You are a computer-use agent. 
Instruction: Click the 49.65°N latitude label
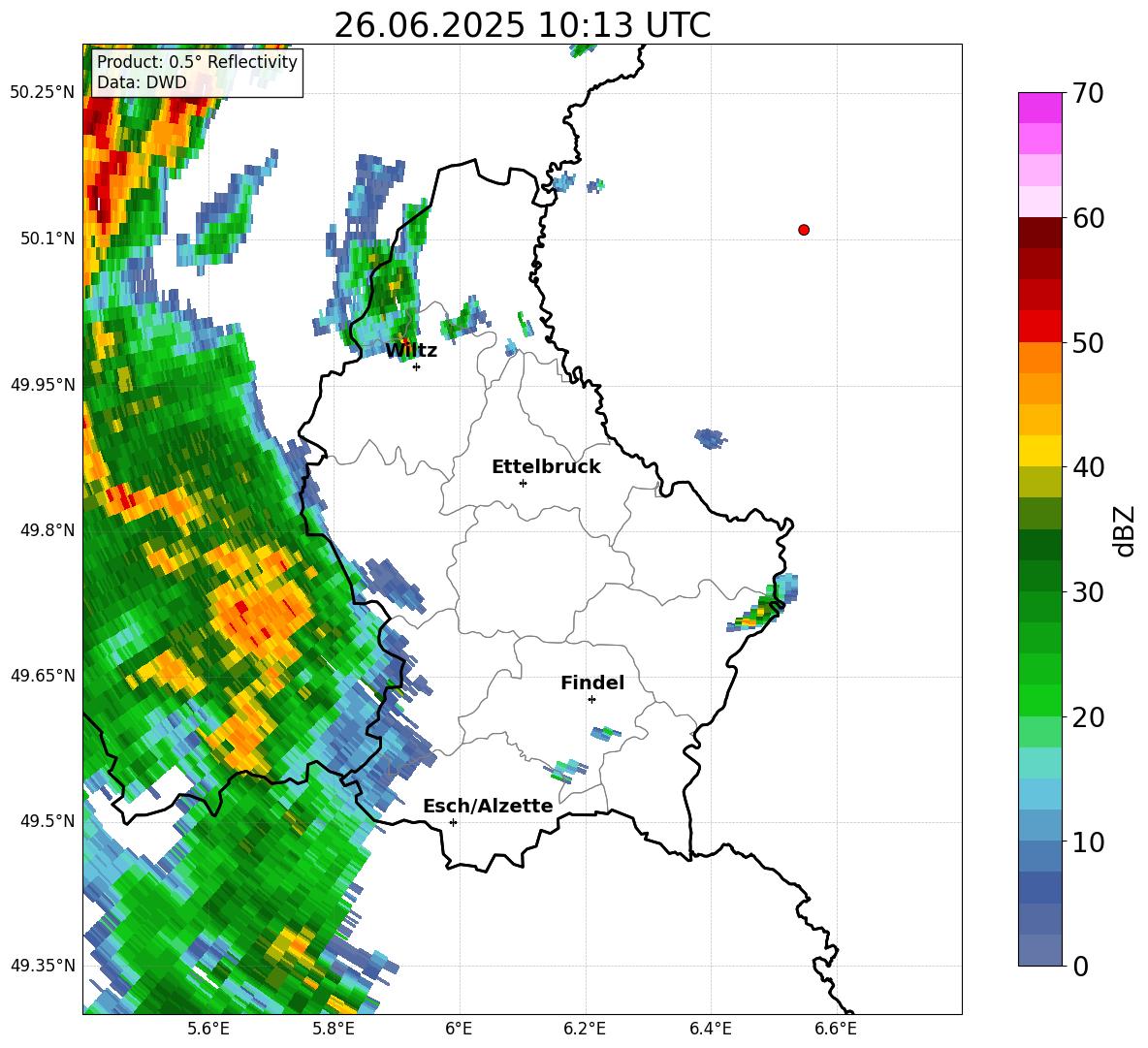[43, 675]
